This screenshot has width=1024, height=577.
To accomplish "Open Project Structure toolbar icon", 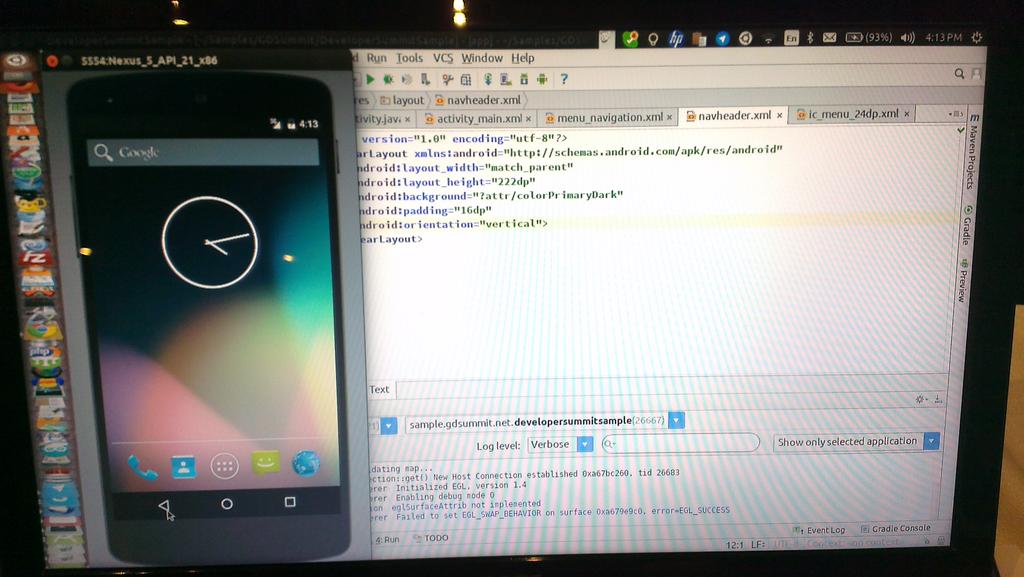I will pos(466,80).
